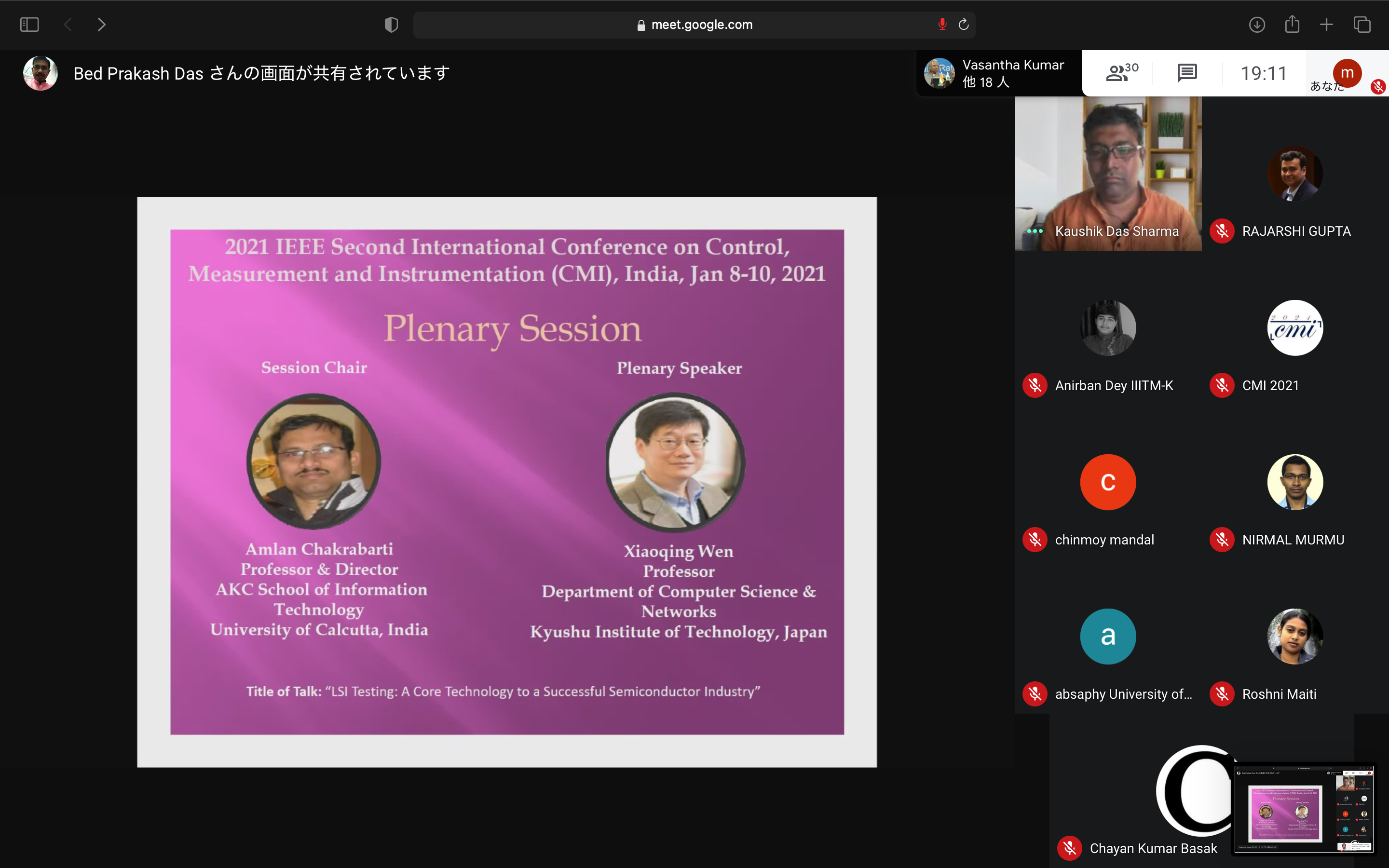Open the meeting chat panel
The height and width of the screenshot is (868, 1389).
click(x=1187, y=73)
